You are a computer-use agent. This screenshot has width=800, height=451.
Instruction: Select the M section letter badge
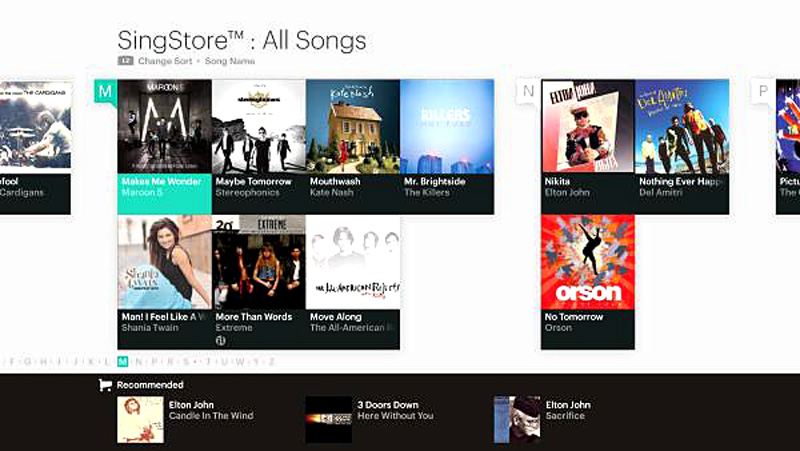pyautogui.click(x=105, y=91)
